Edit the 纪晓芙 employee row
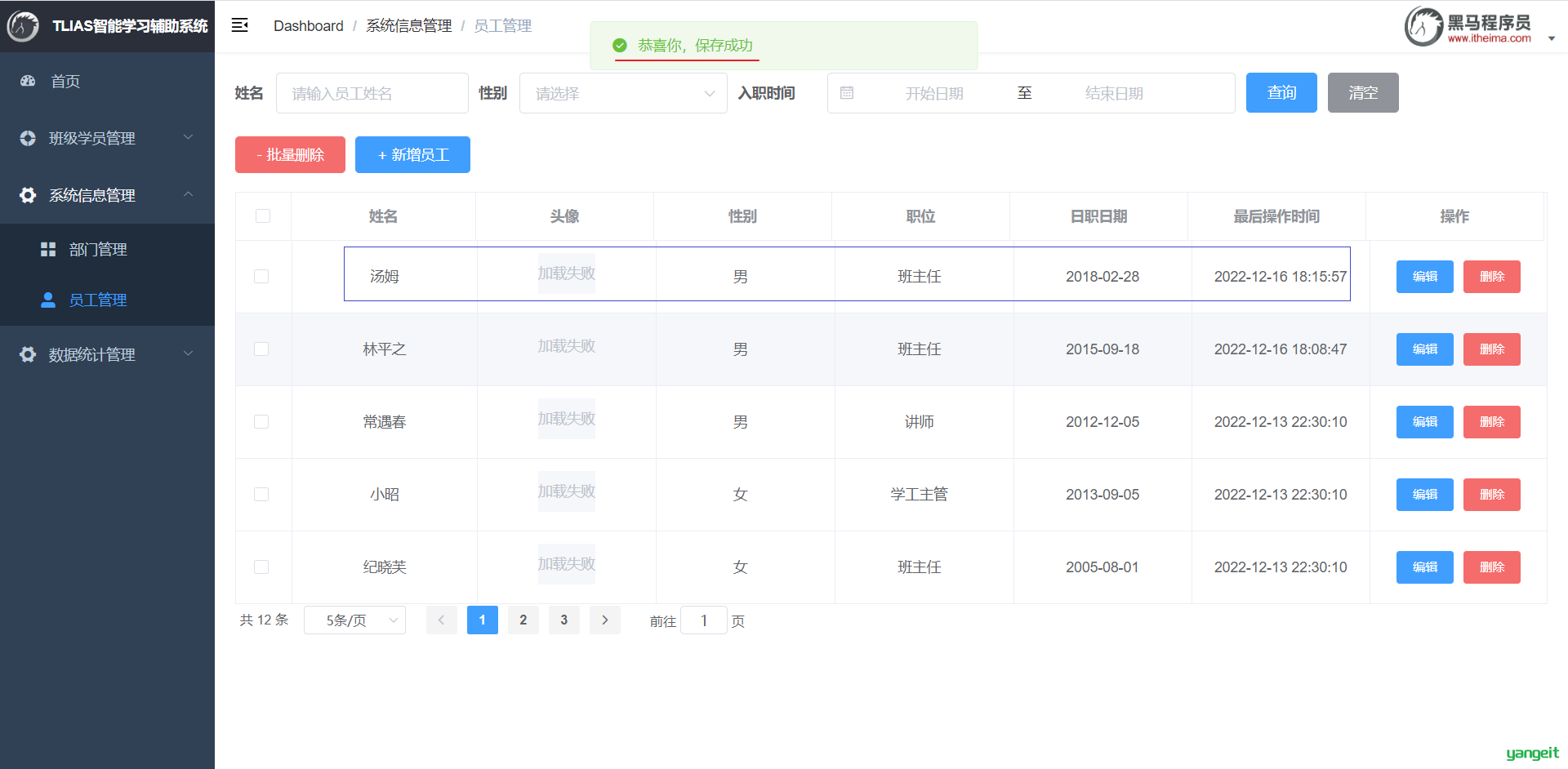Screen dimensions: 1568x769 (x=1425, y=567)
